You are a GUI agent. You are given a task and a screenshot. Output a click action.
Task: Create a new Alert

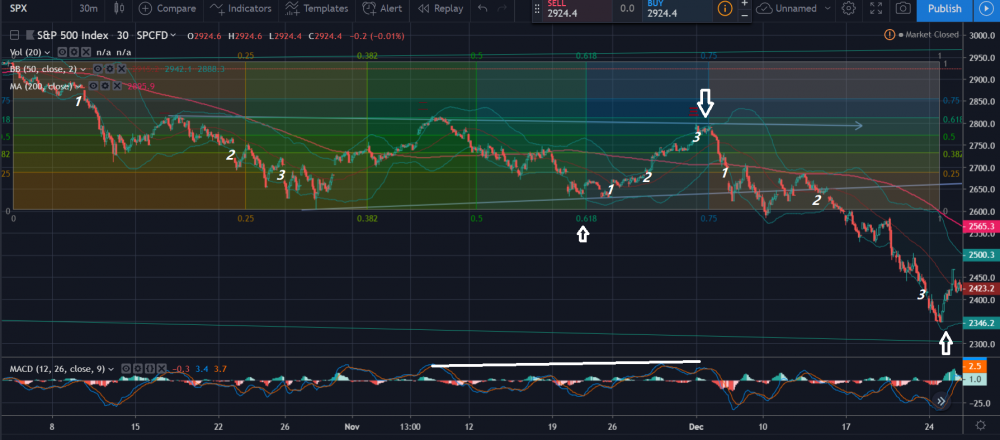pos(383,9)
